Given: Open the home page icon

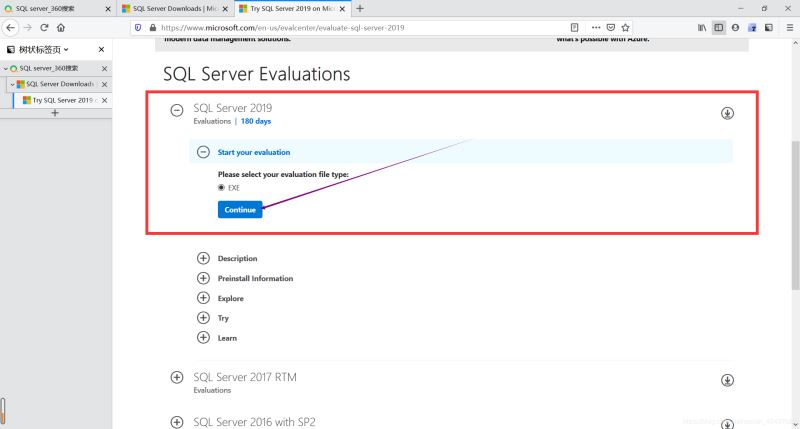Looking at the screenshot, I should [61, 28].
